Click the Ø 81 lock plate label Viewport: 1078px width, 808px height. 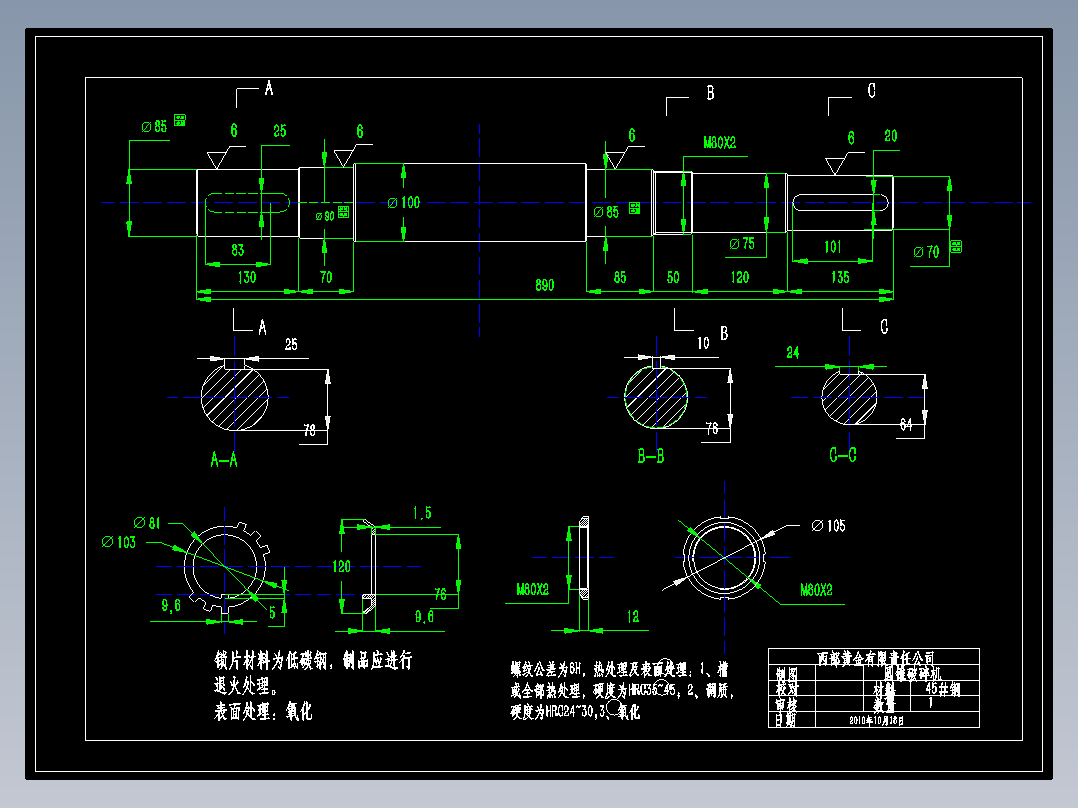click(x=147, y=523)
